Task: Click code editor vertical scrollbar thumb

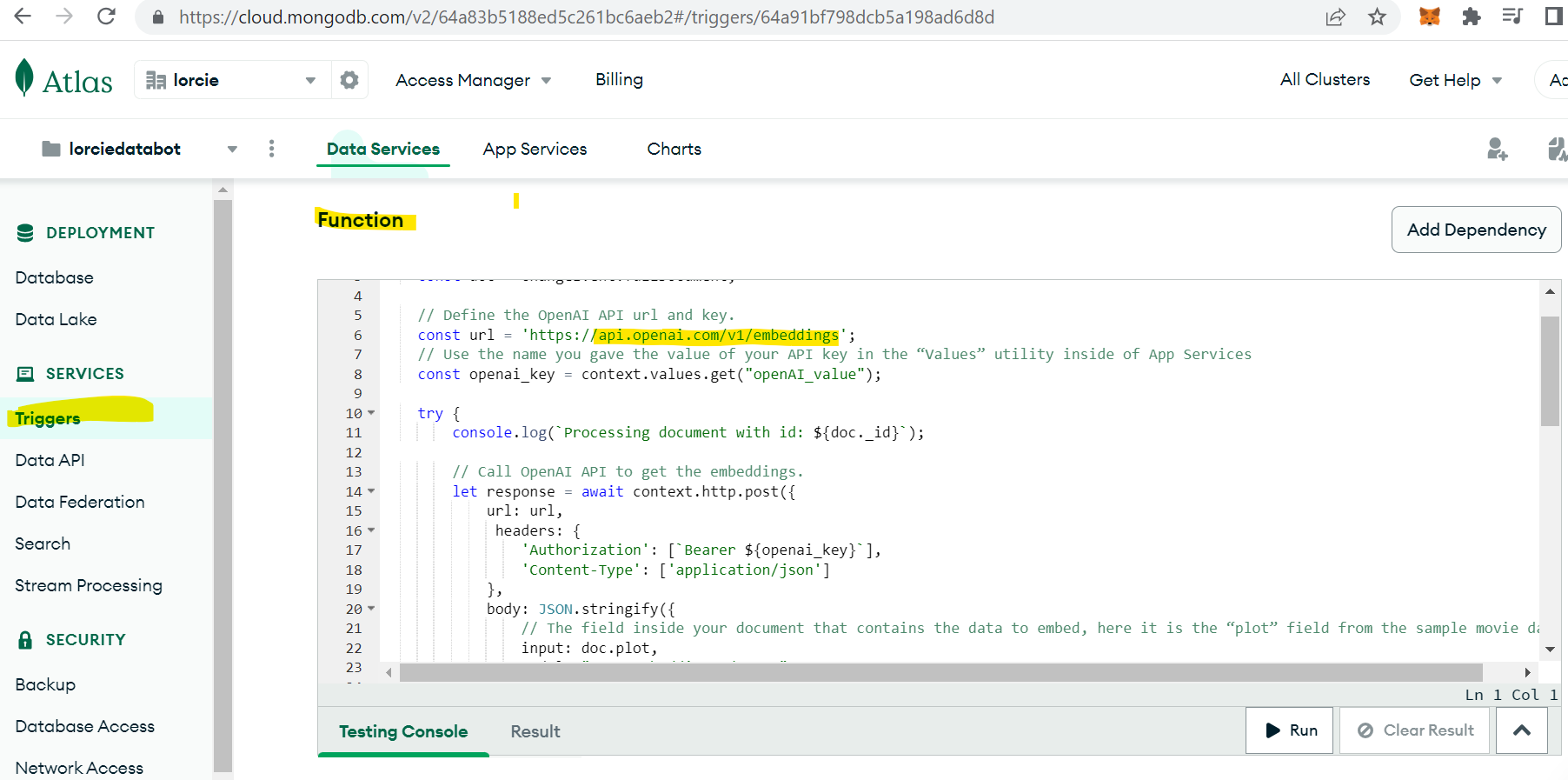Action: coord(1550,371)
